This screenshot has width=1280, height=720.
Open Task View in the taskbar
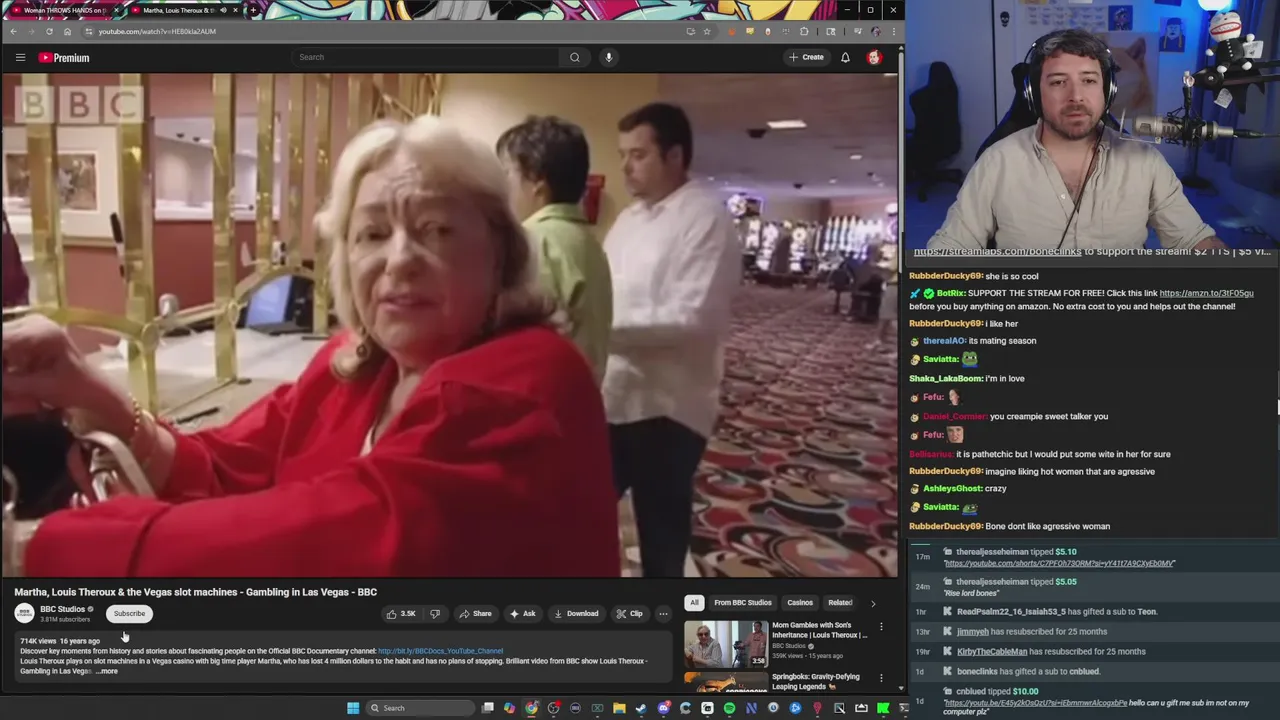[x=487, y=708]
